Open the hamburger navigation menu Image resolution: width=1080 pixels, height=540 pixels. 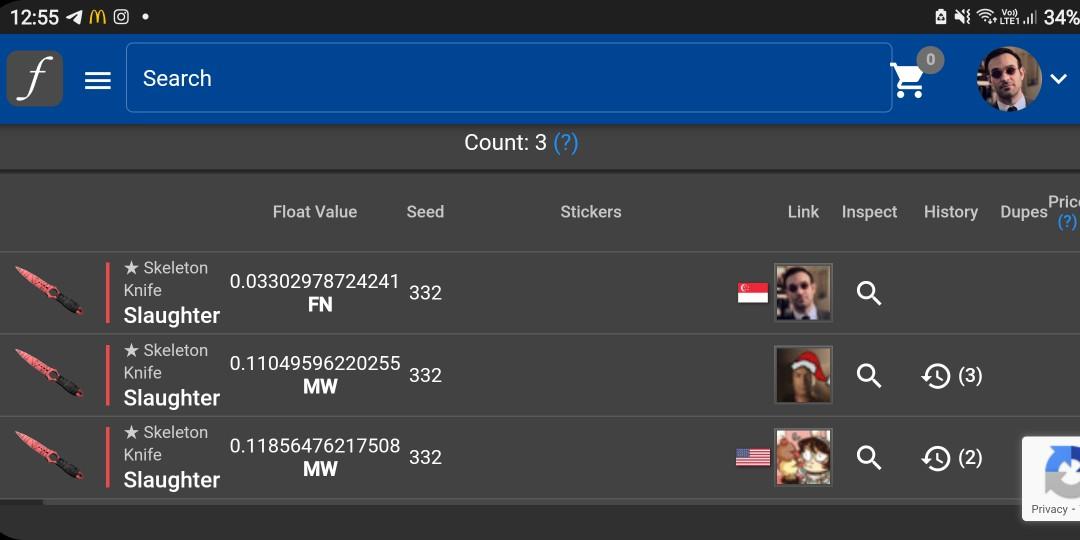[98, 80]
